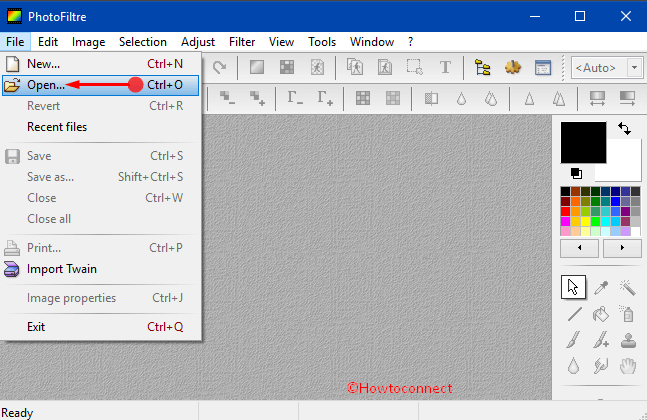Click the black foreground color box
Viewport: 647px width, 420px height.
tap(583, 142)
